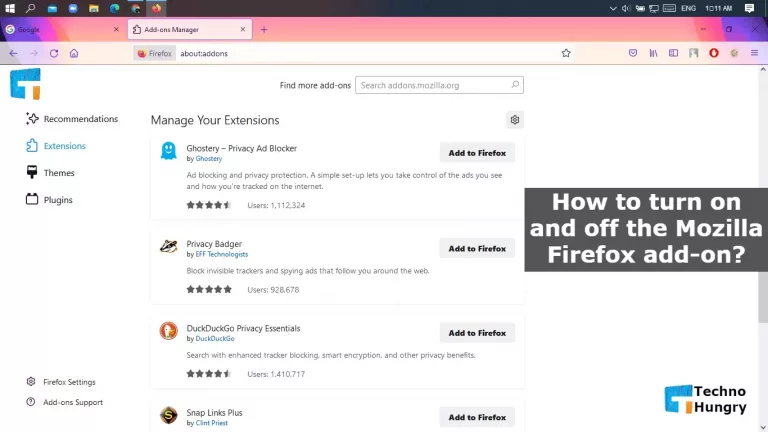Viewport: 768px width, 432px height.
Task: Open Ghostery – Privacy Ad Blocker title
Action: (x=241, y=148)
